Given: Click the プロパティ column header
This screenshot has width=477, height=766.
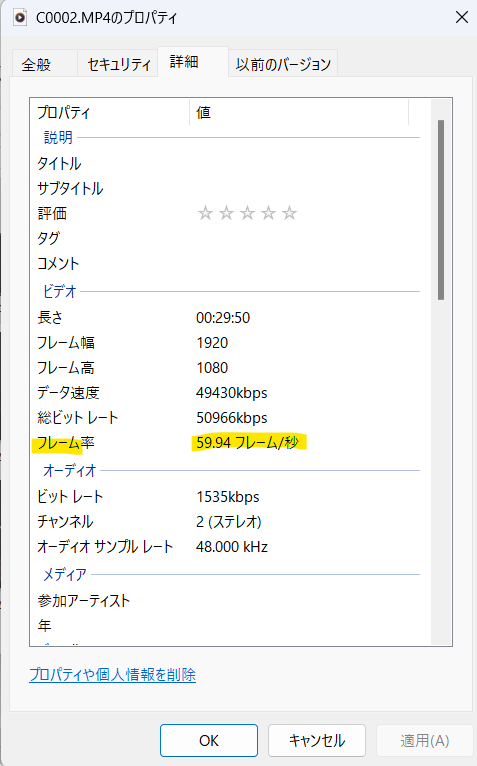Looking at the screenshot, I should click(110, 113).
